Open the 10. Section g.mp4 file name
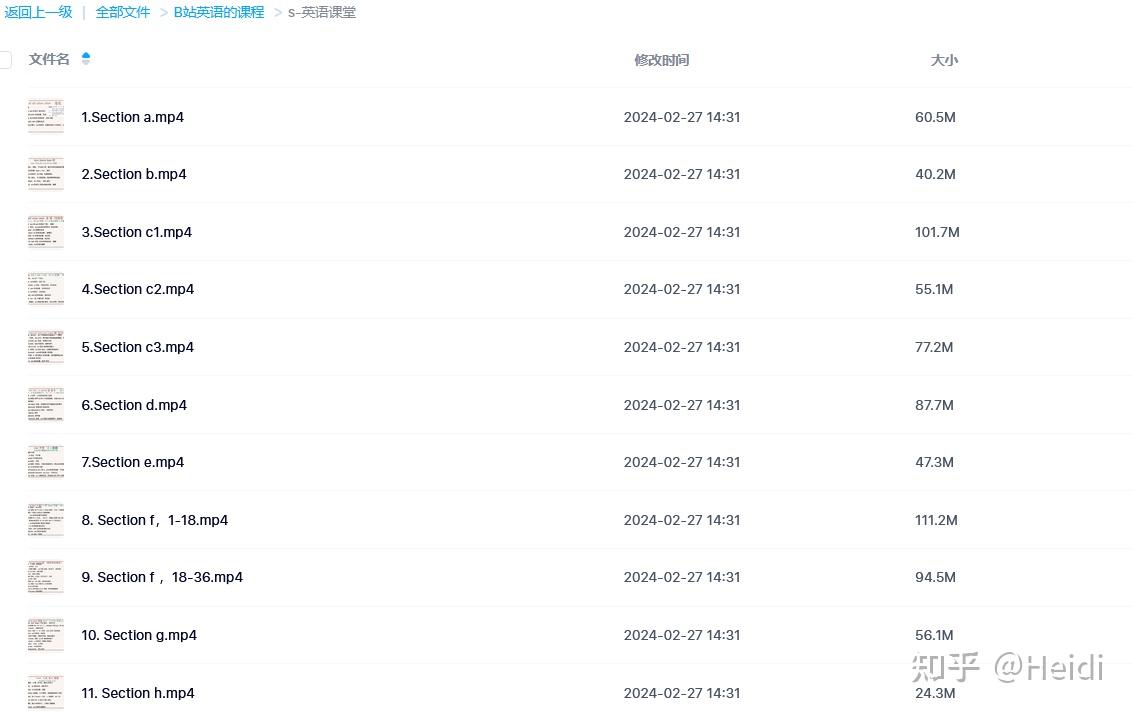 point(139,635)
